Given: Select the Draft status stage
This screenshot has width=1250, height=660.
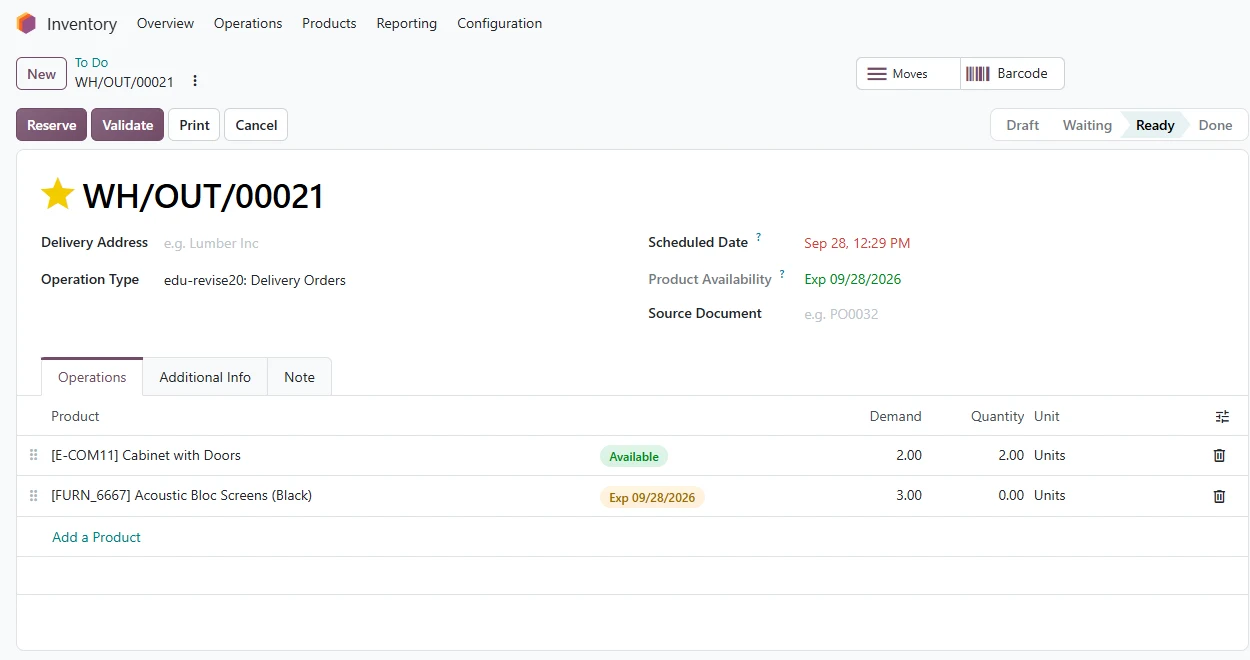Looking at the screenshot, I should (1022, 125).
